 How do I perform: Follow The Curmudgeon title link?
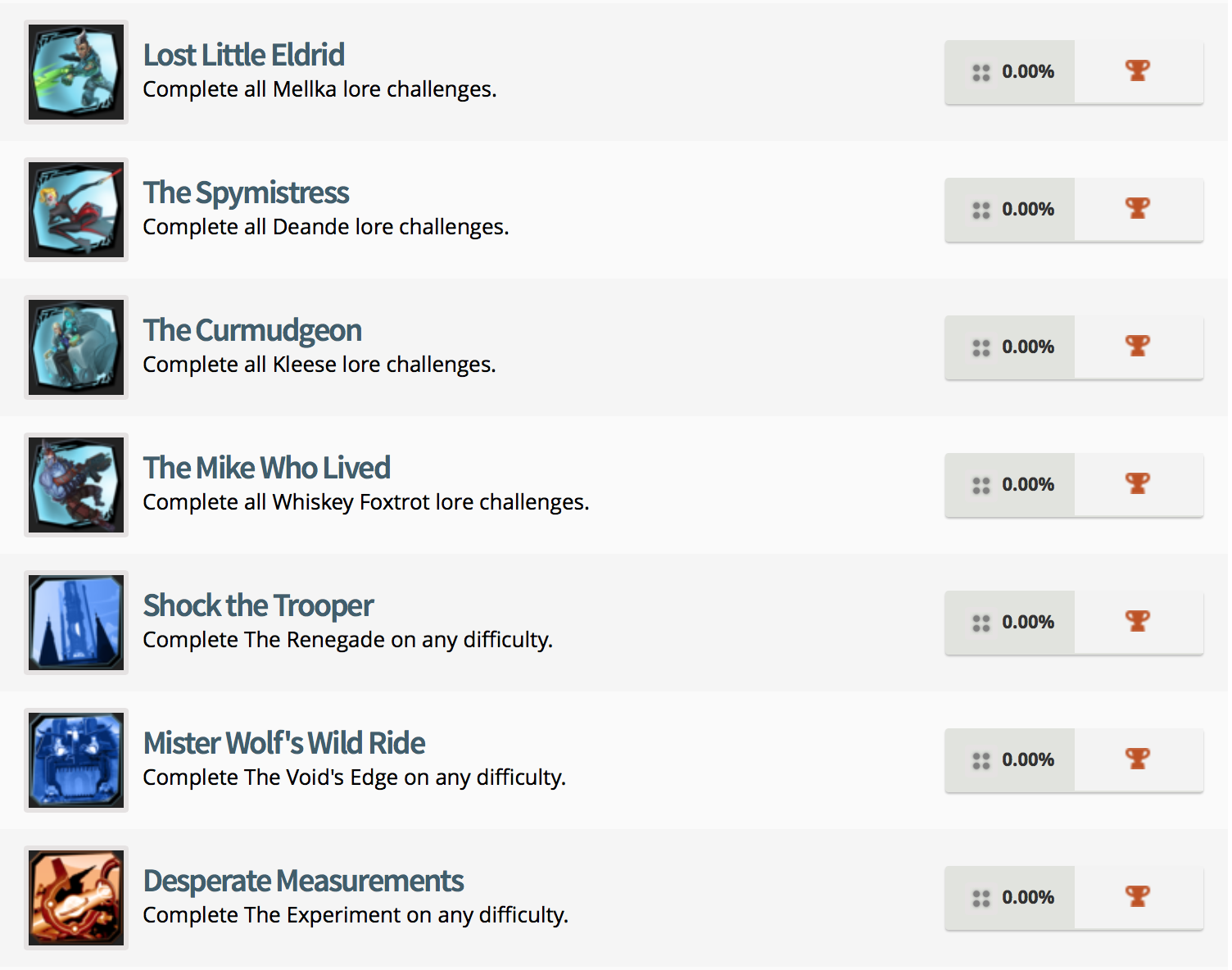(x=252, y=330)
